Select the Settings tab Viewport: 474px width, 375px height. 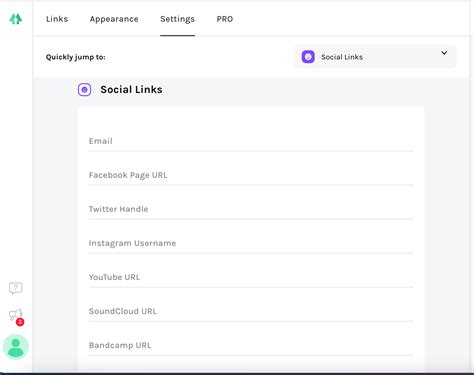177,19
